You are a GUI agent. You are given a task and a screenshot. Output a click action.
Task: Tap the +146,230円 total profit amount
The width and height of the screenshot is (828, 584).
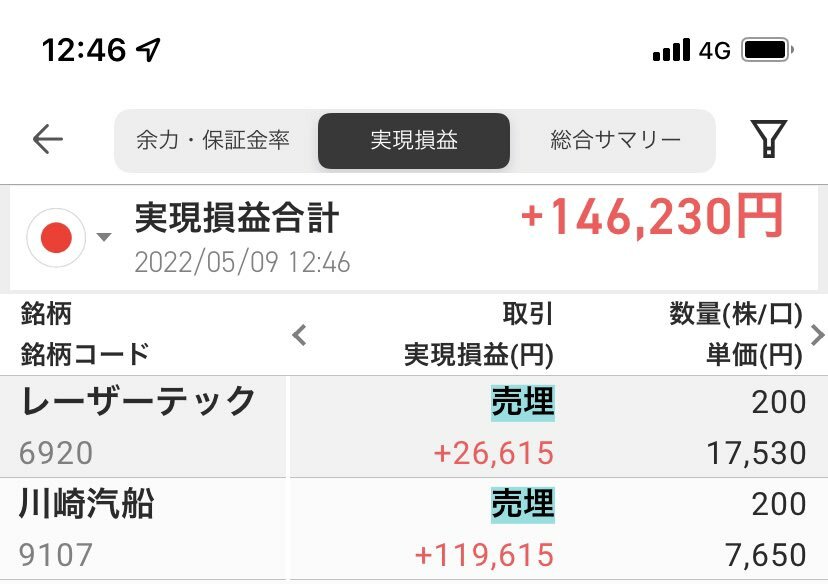pyautogui.click(x=652, y=216)
